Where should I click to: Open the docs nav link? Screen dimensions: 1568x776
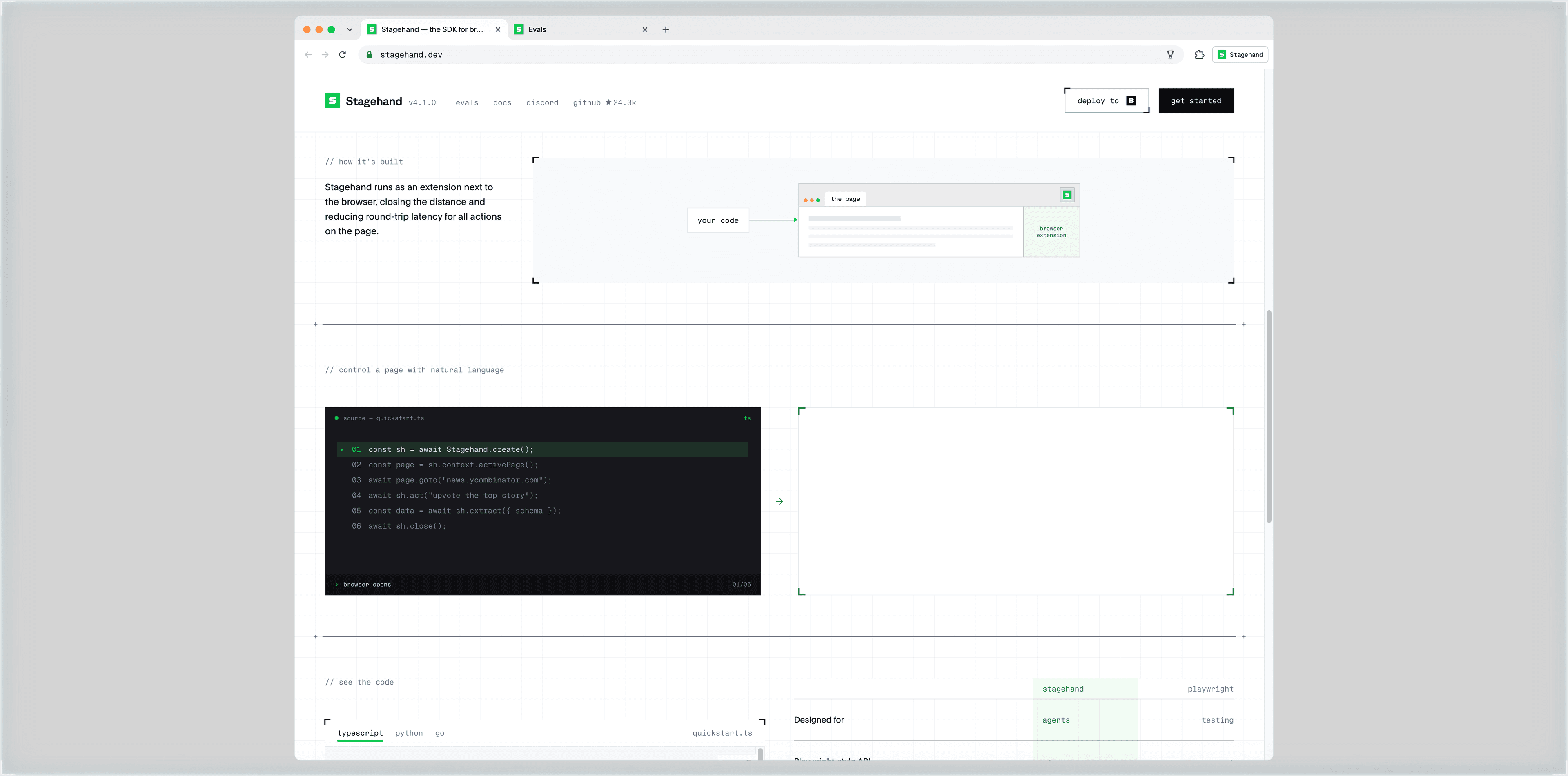coord(502,102)
